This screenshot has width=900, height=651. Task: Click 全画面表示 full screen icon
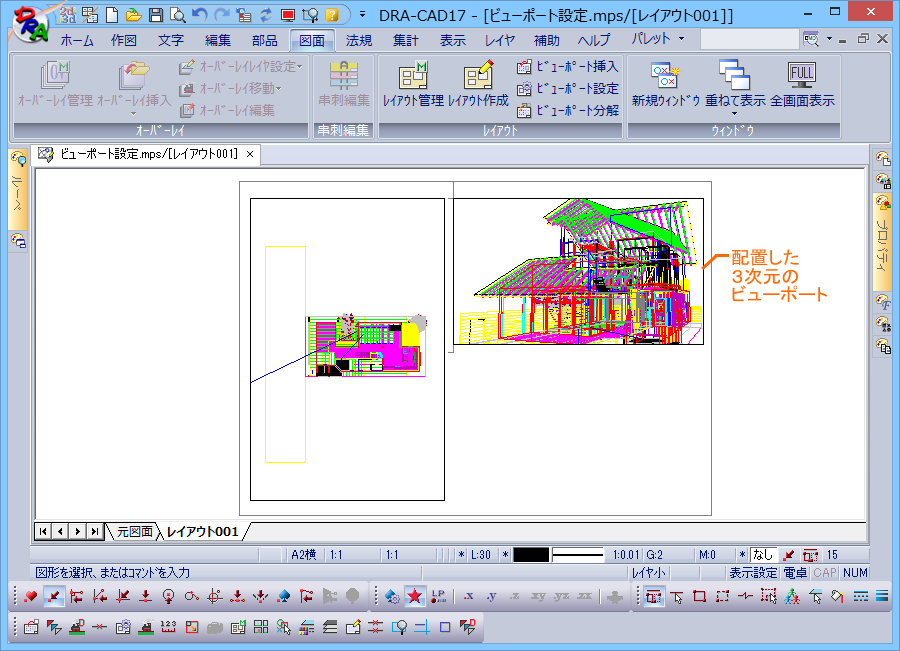click(x=802, y=84)
